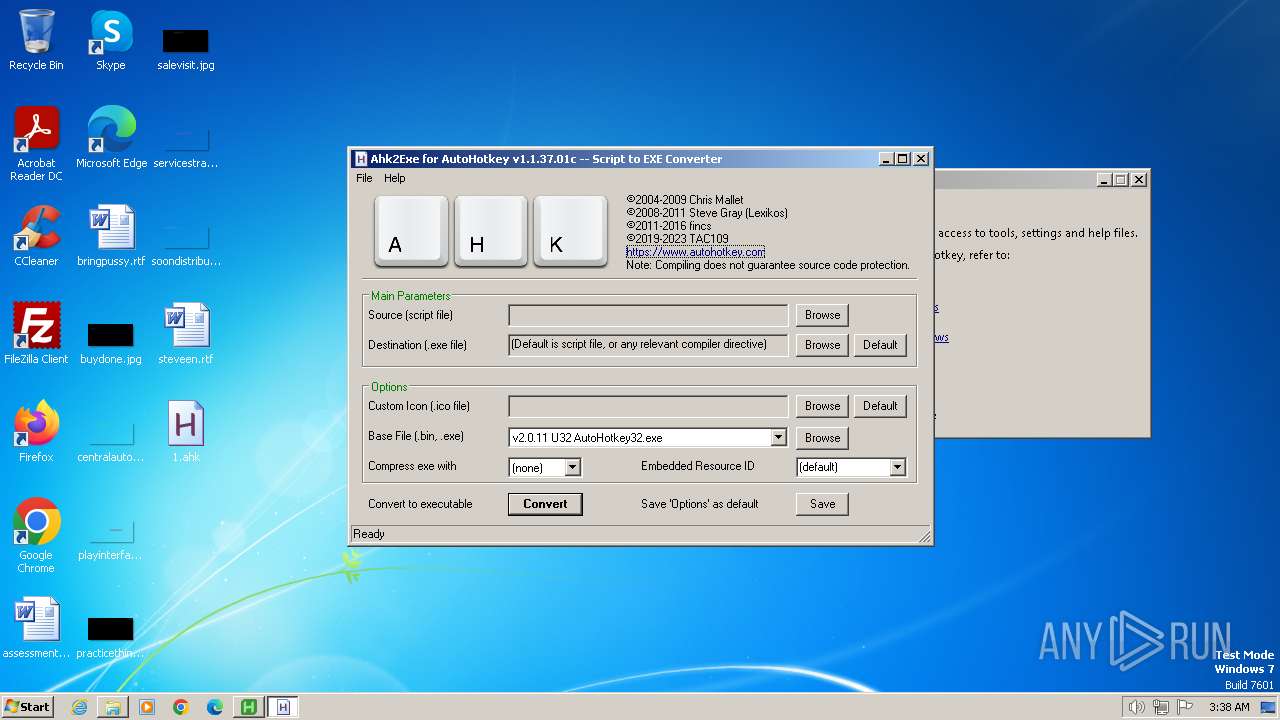Open Firefox desktop shortcut
The height and width of the screenshot is (720, 1280).
click(36, 432)
